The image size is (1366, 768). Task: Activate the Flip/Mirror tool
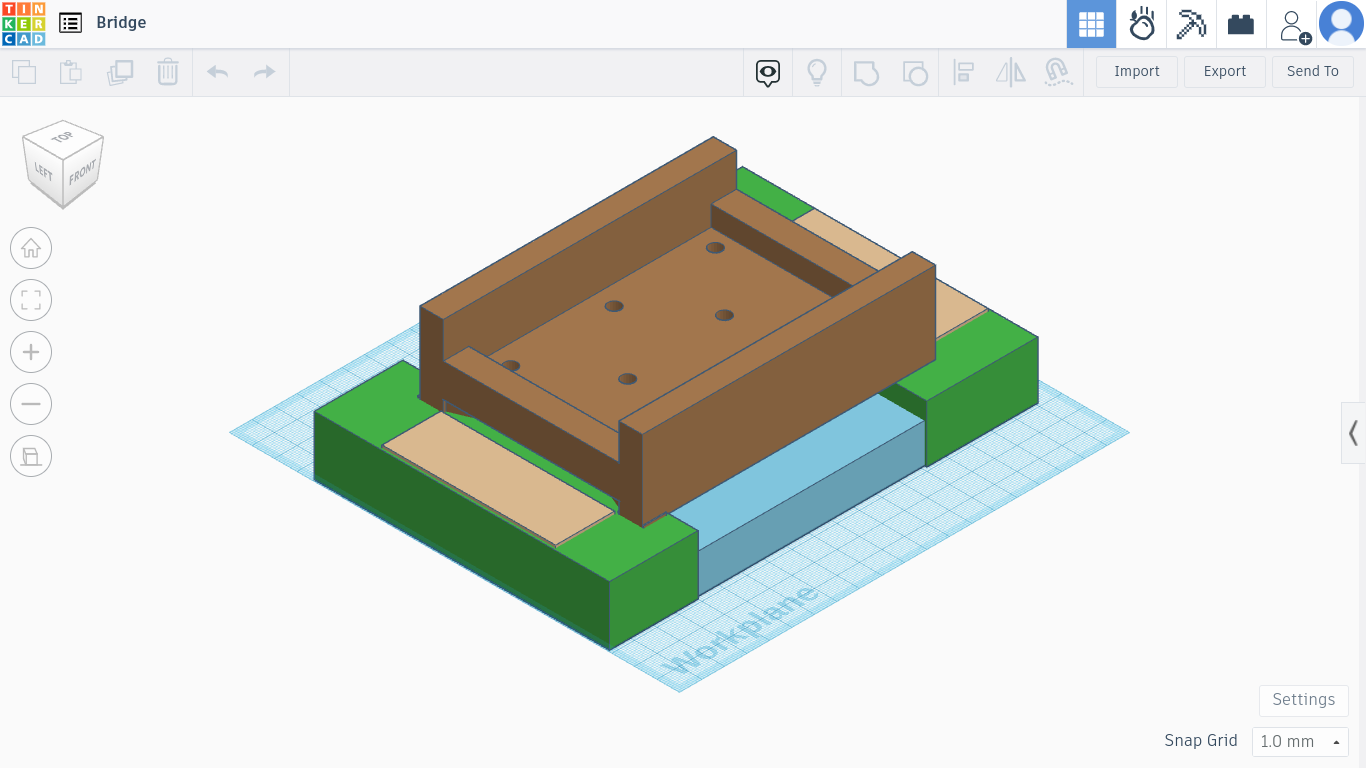1010,72
